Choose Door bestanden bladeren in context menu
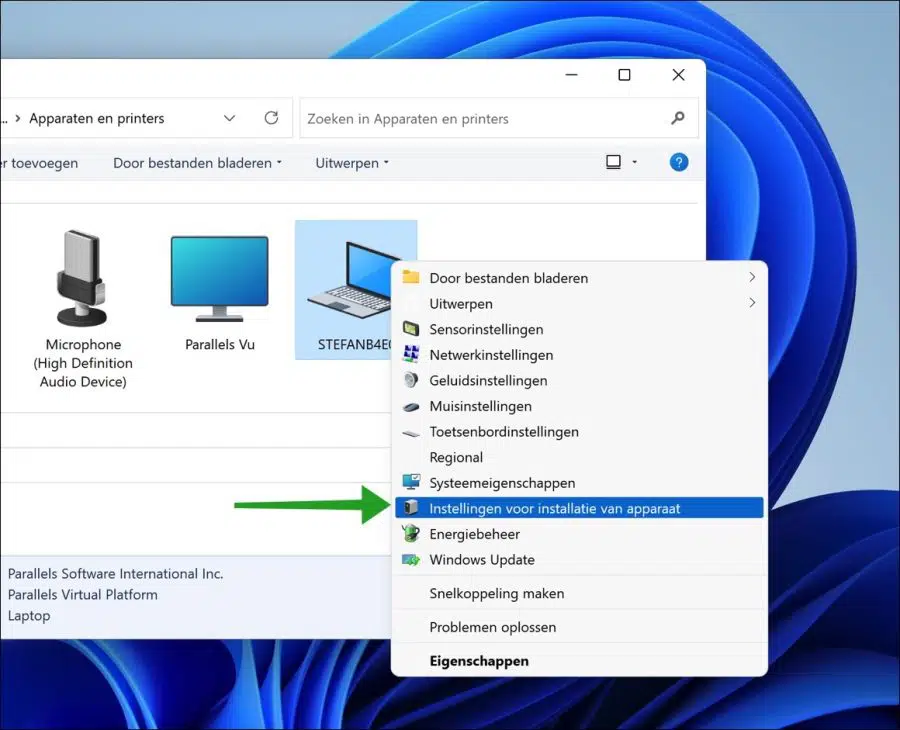The image size is (900, 730). (579, 278)
